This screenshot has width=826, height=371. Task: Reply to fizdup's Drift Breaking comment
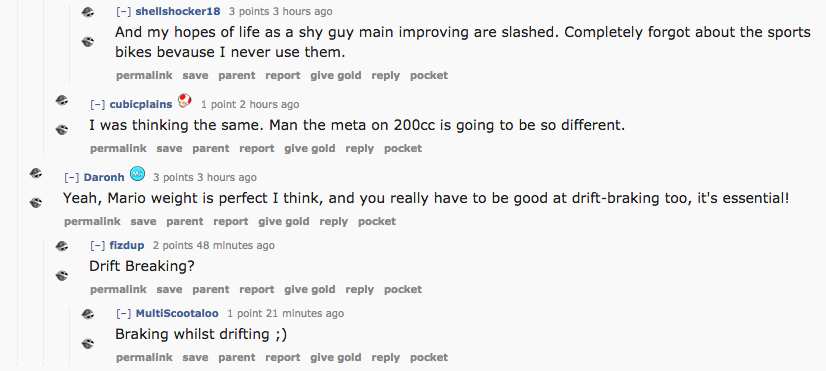click(x=359, y=289)
